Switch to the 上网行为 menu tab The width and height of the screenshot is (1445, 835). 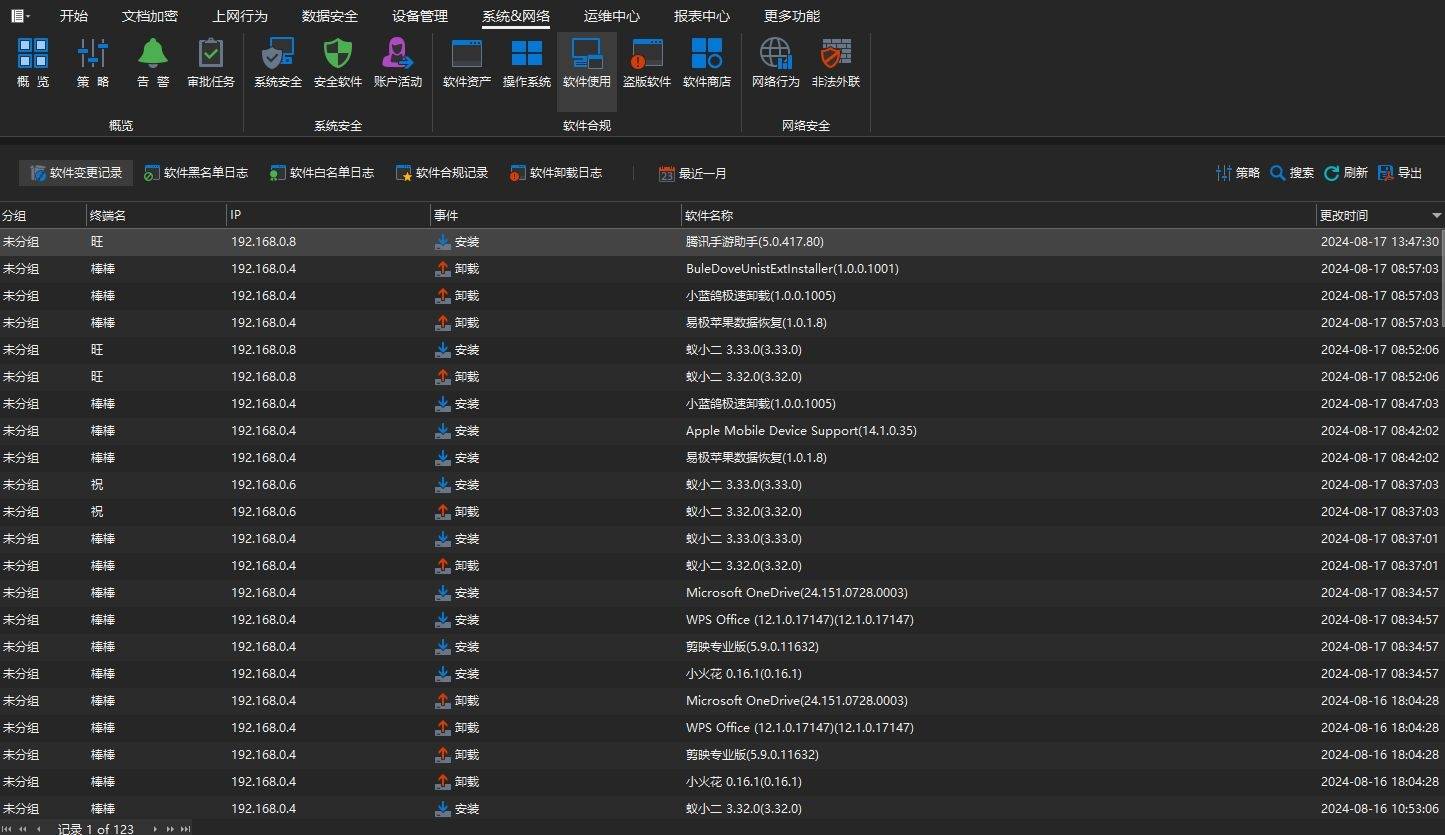click(x=240, y=16)
